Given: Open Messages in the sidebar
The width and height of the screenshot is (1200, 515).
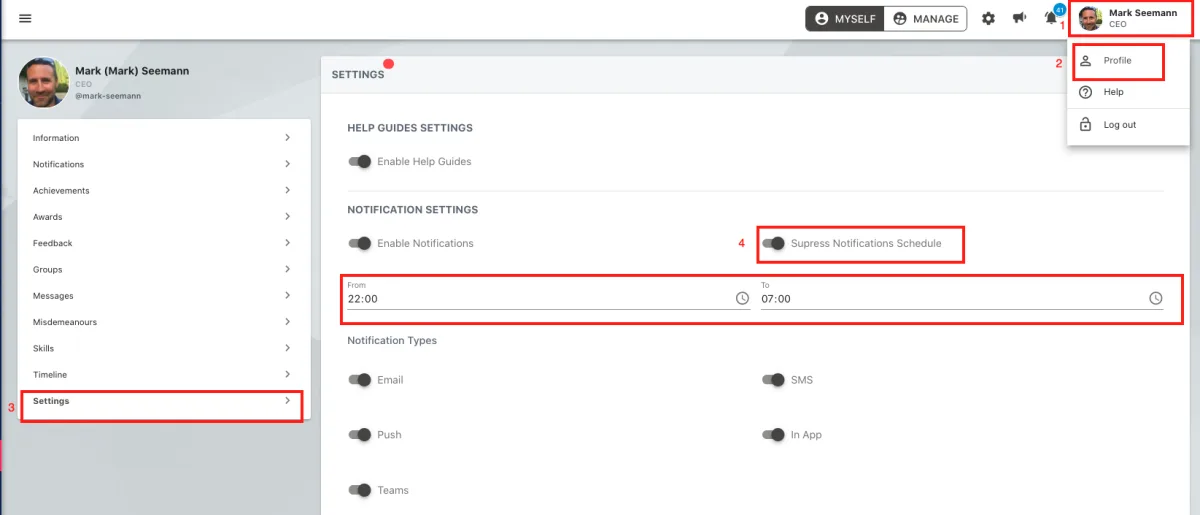Looking at the screenshot, I should pos(165,296).
